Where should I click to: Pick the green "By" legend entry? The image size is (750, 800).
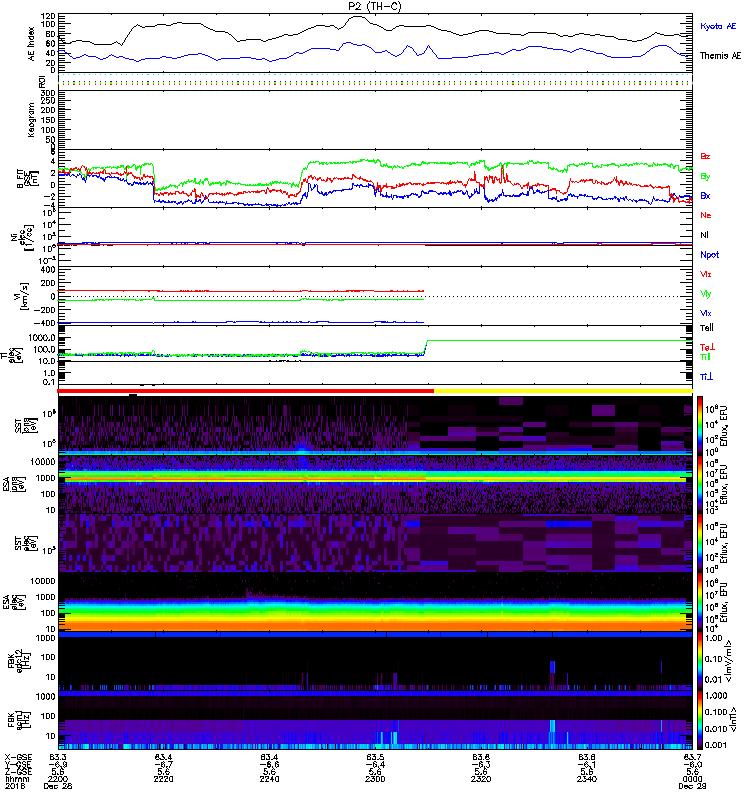click(705, 177)
